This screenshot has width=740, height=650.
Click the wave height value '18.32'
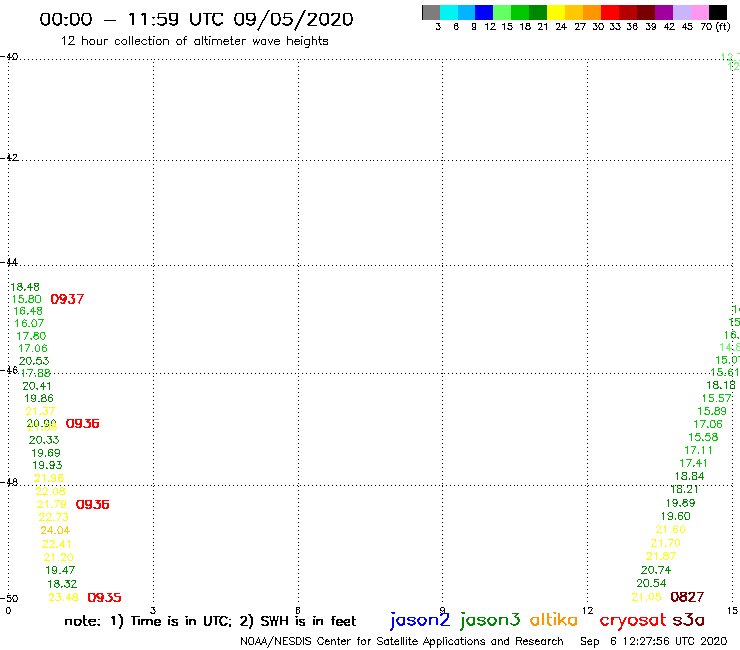62,583
